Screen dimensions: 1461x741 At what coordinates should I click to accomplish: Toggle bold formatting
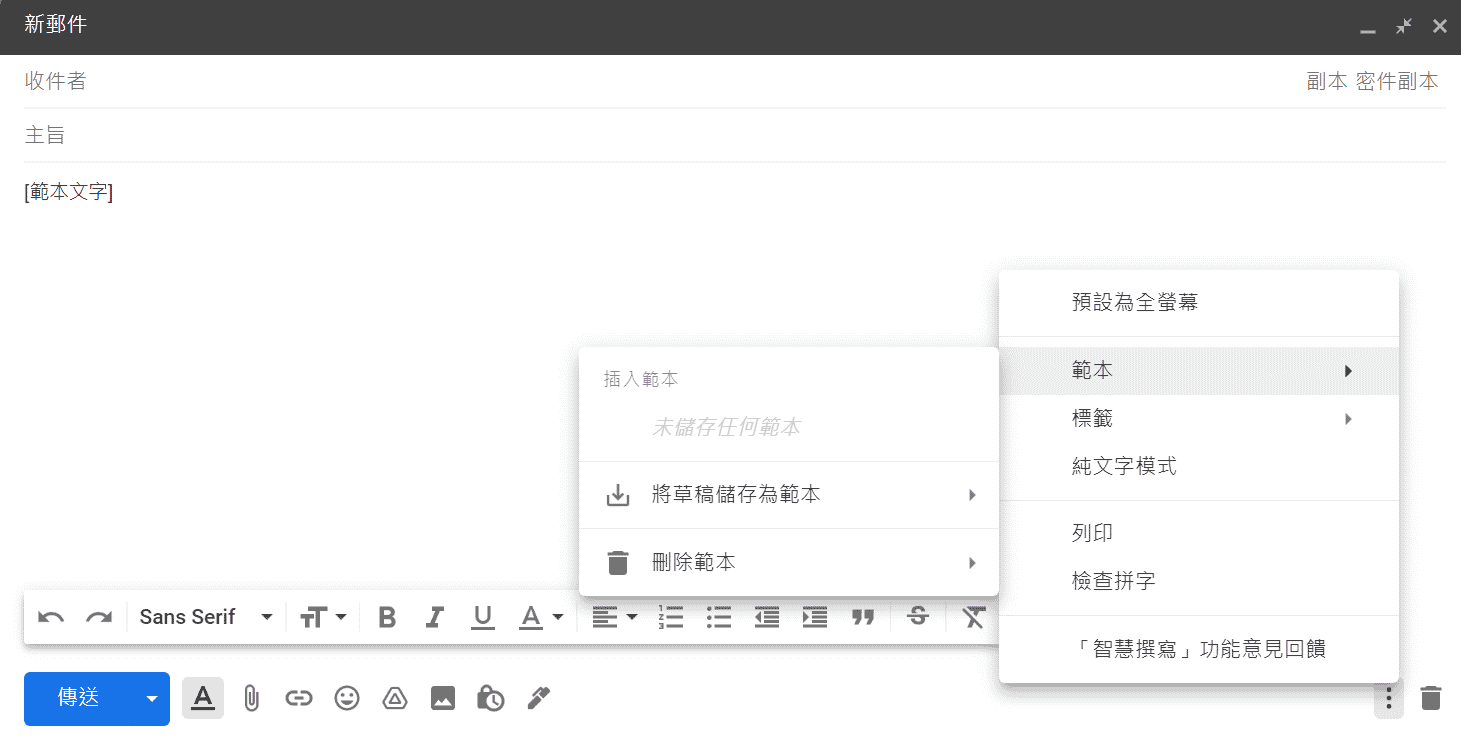click(387, 617)
